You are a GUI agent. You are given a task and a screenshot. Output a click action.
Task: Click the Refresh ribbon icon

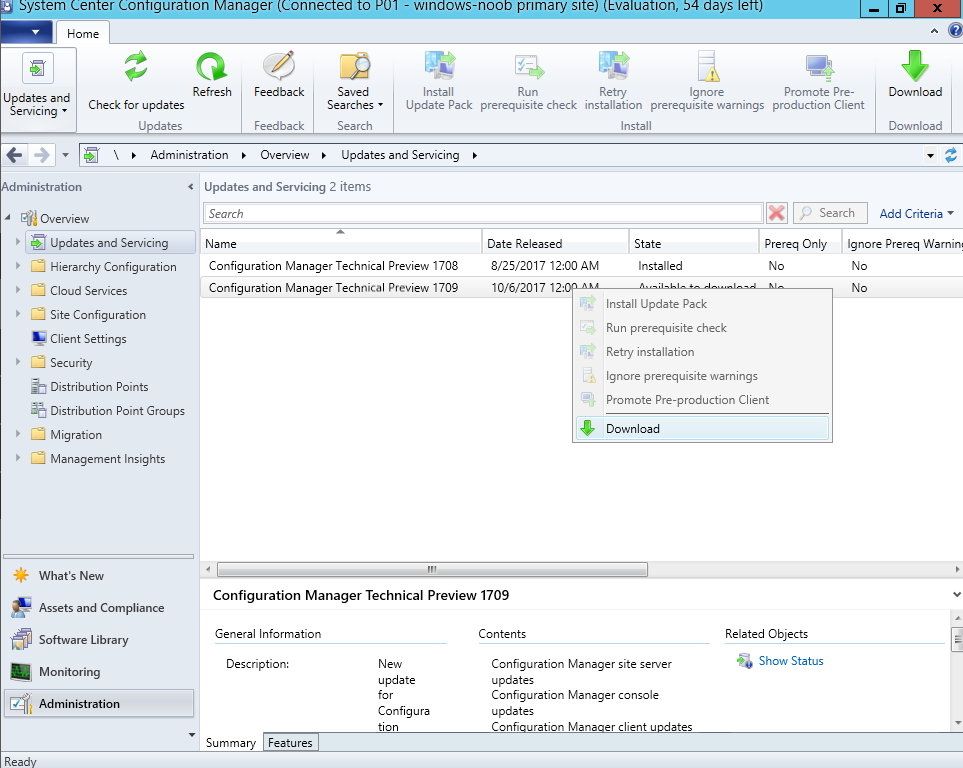tap(211, 66)
